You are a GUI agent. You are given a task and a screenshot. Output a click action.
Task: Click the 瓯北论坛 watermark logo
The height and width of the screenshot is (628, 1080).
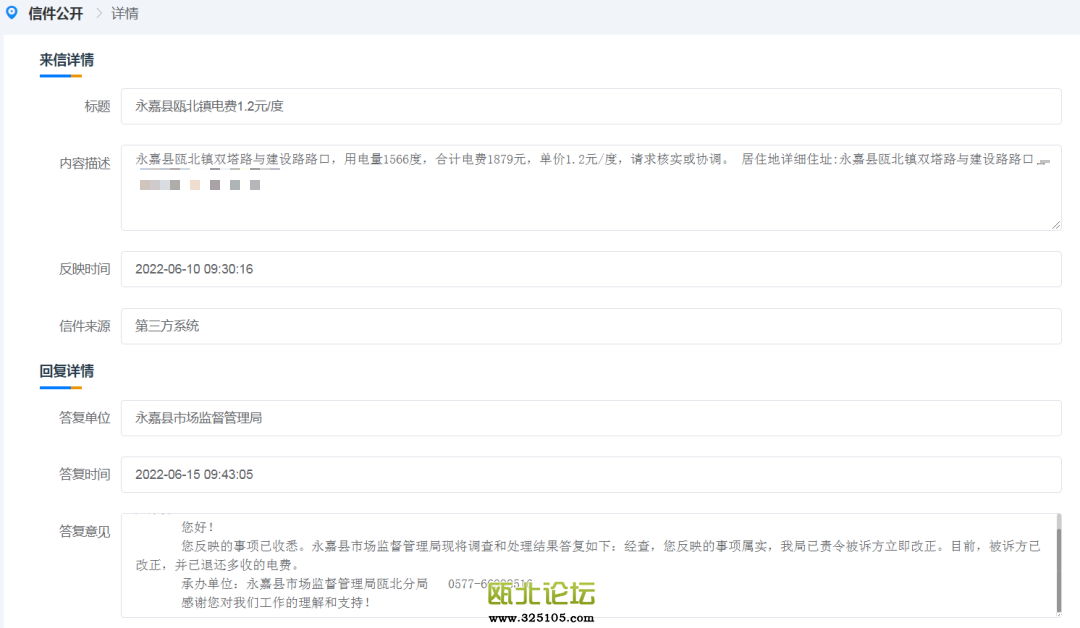point(541,594)
